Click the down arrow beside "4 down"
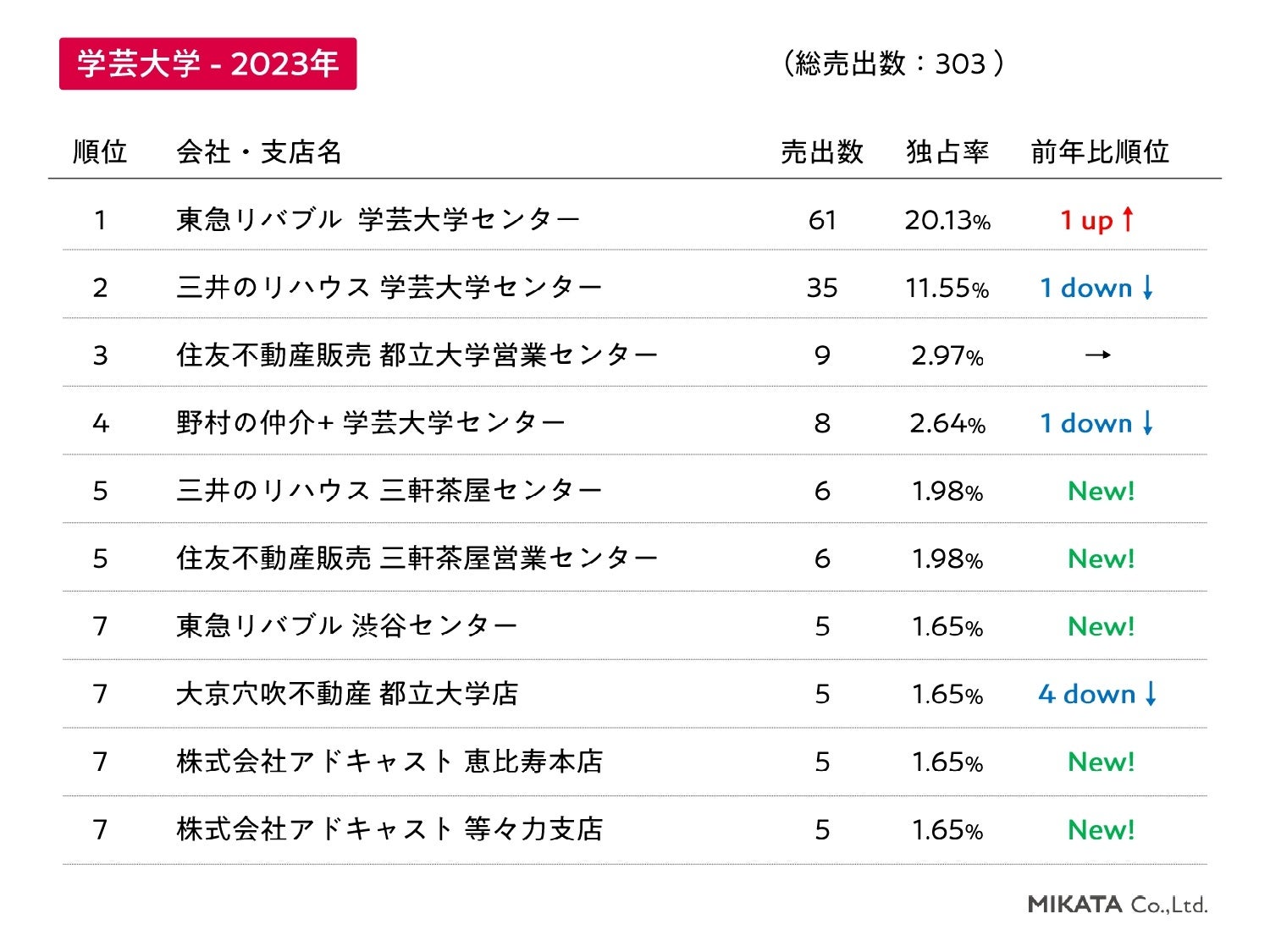Screen dimensions: 1270x952 point(1150,694)
